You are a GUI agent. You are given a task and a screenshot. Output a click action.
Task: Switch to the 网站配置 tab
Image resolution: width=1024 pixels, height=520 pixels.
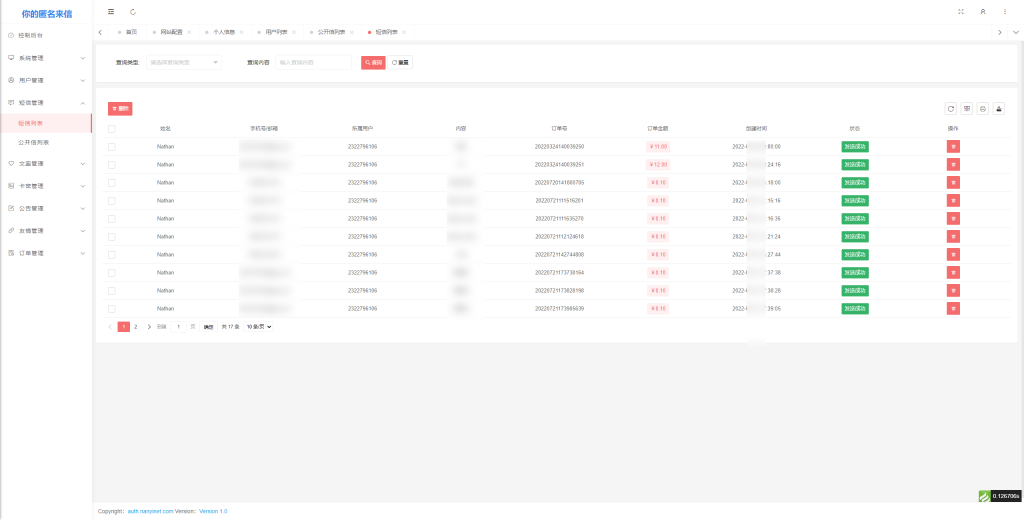click(171, 32)
